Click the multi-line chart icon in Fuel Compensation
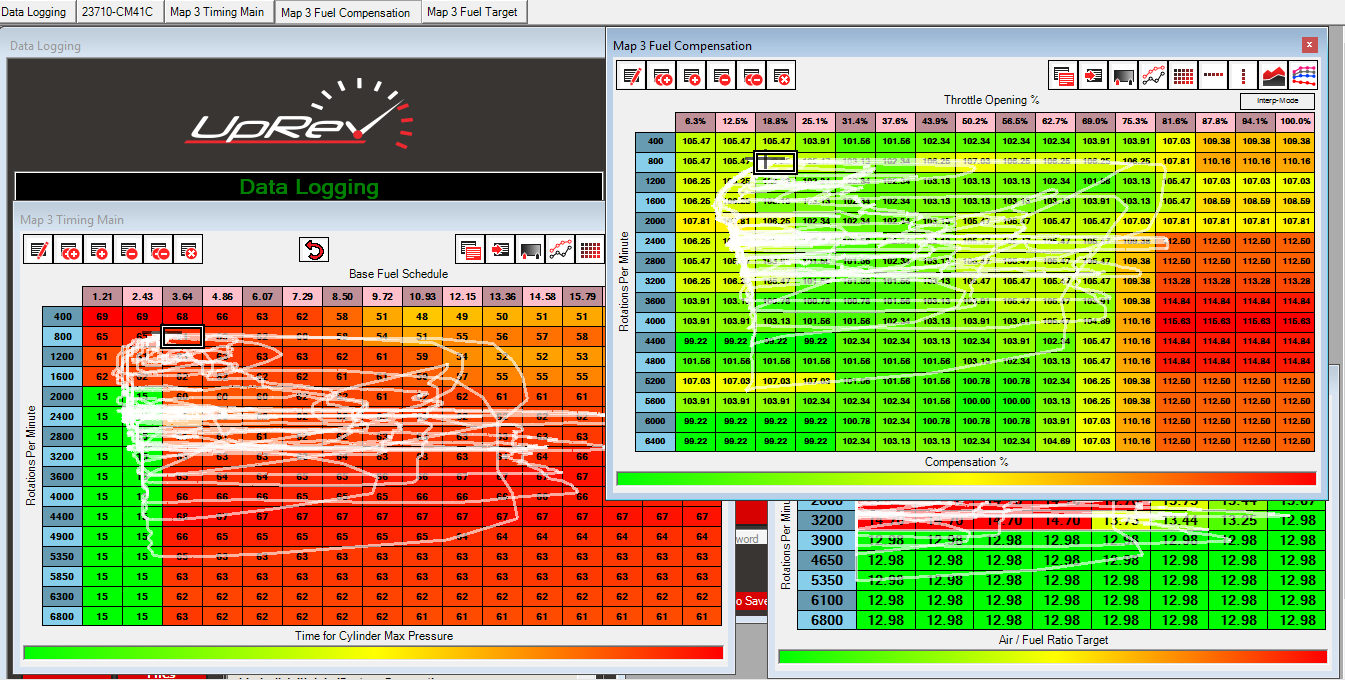This screenshot has width=1345, height=681. tap(1304, 76)
